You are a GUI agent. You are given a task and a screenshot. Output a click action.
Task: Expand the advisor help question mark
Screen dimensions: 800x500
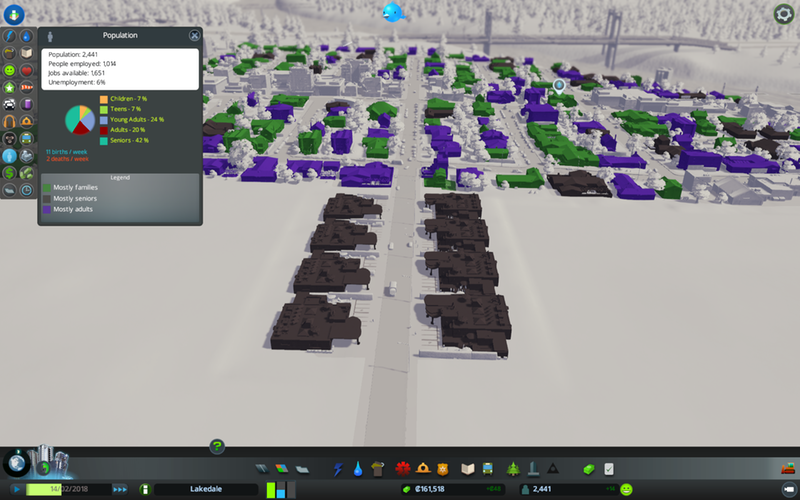(217, 446)
